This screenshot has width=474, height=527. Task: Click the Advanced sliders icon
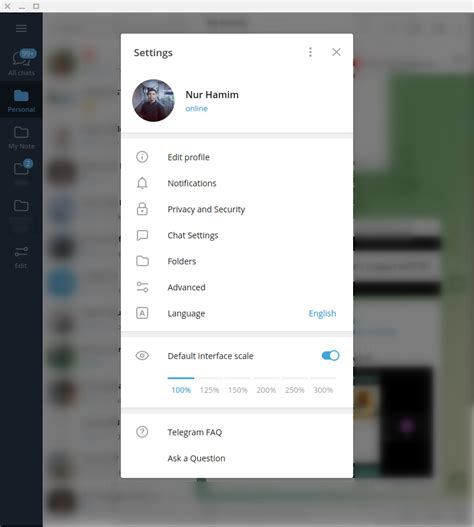point(142,287)
